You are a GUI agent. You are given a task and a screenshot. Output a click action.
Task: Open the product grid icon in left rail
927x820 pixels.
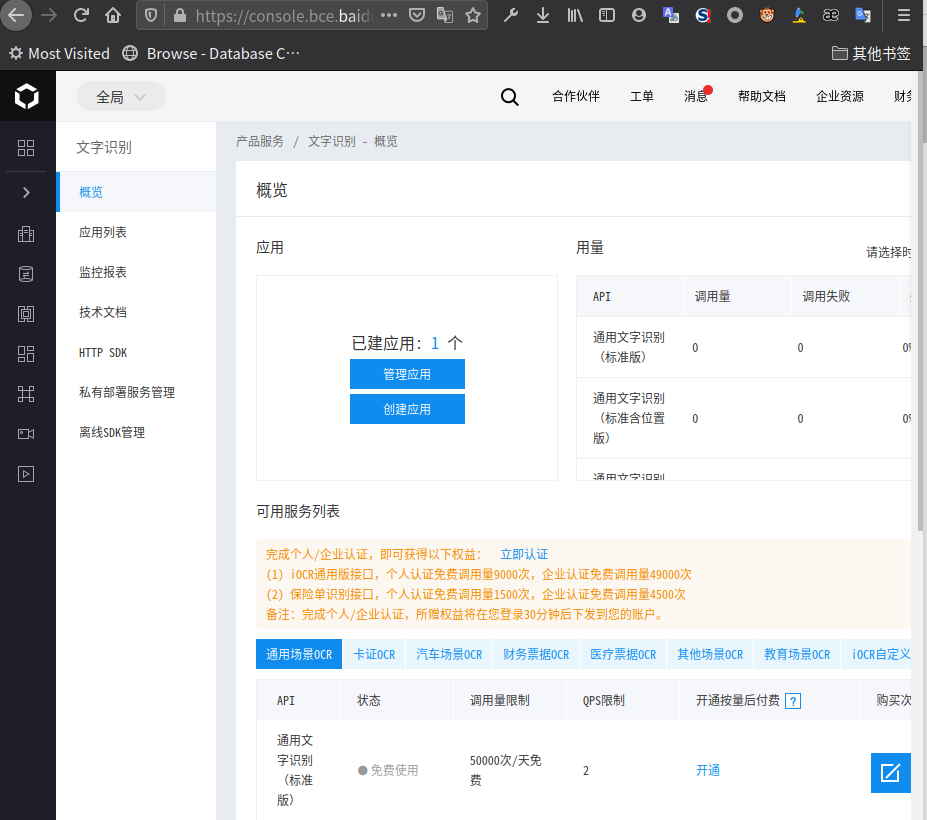point(26,148)
